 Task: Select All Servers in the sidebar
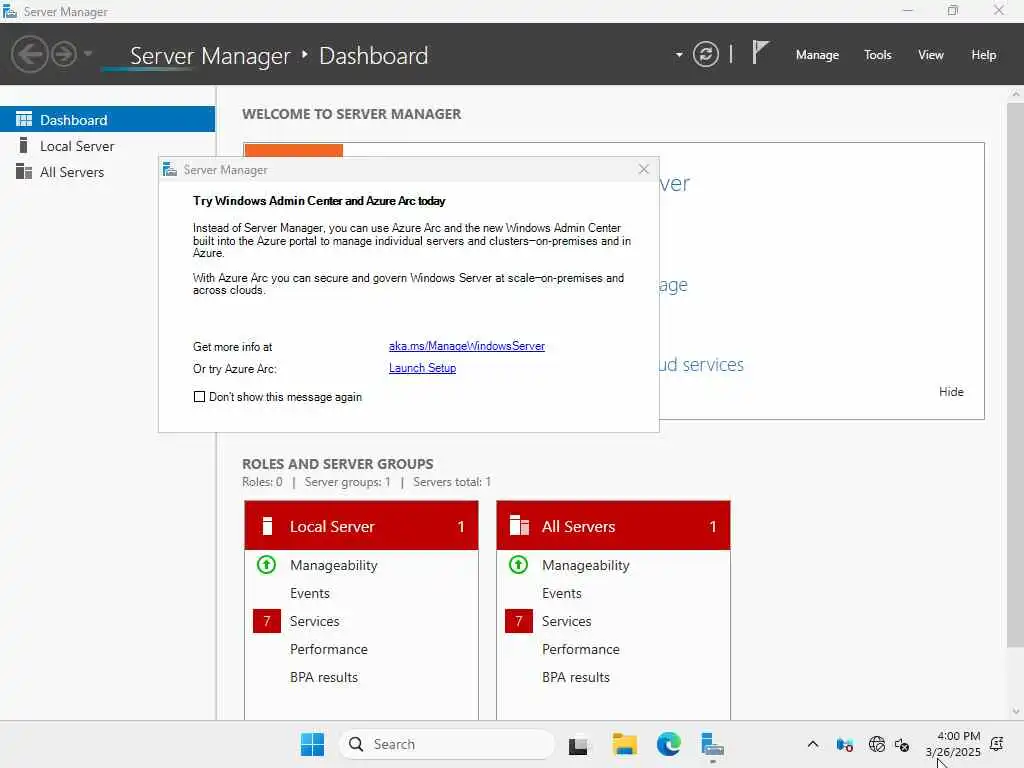click(x=107, y=172)
